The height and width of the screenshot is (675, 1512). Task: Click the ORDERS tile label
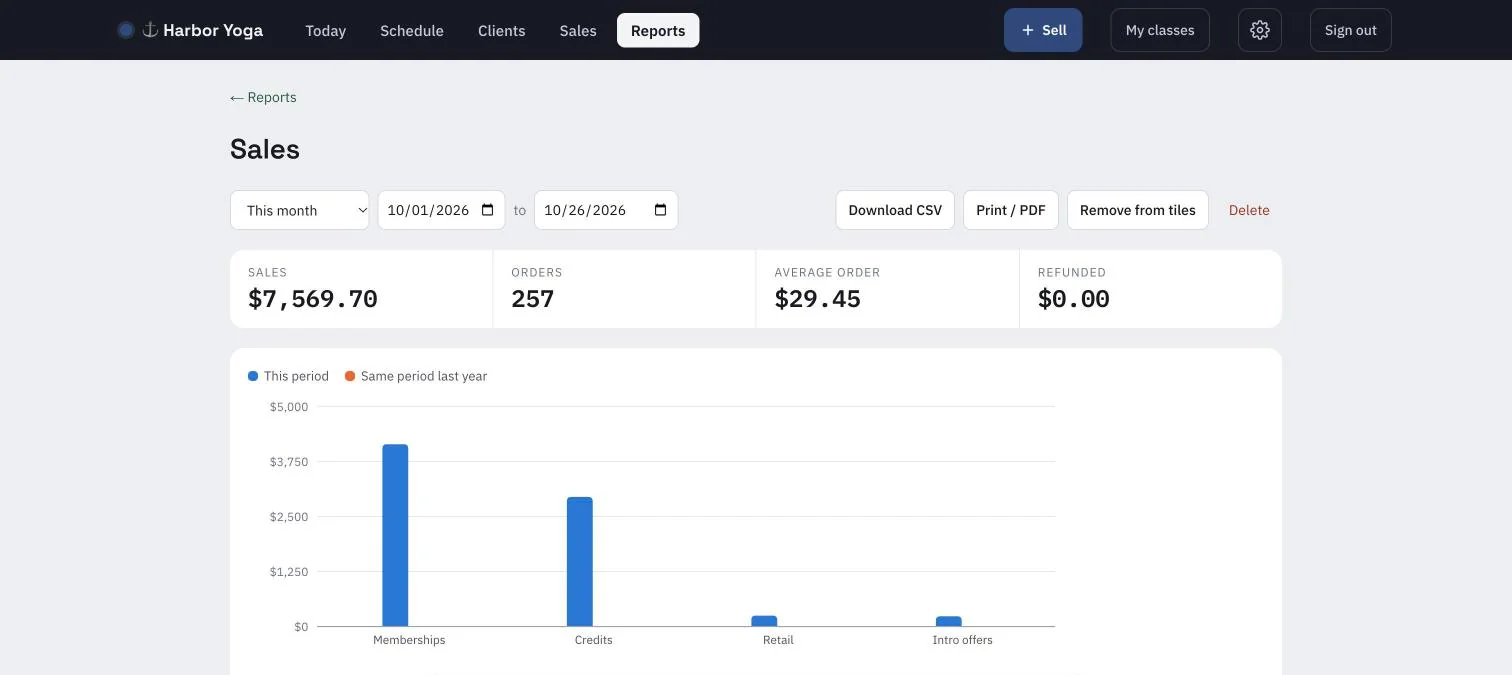click(x=537, y=272)
